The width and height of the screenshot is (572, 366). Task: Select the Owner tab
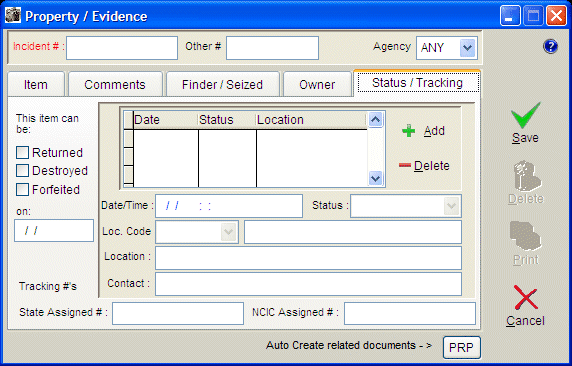pos(317,84)
